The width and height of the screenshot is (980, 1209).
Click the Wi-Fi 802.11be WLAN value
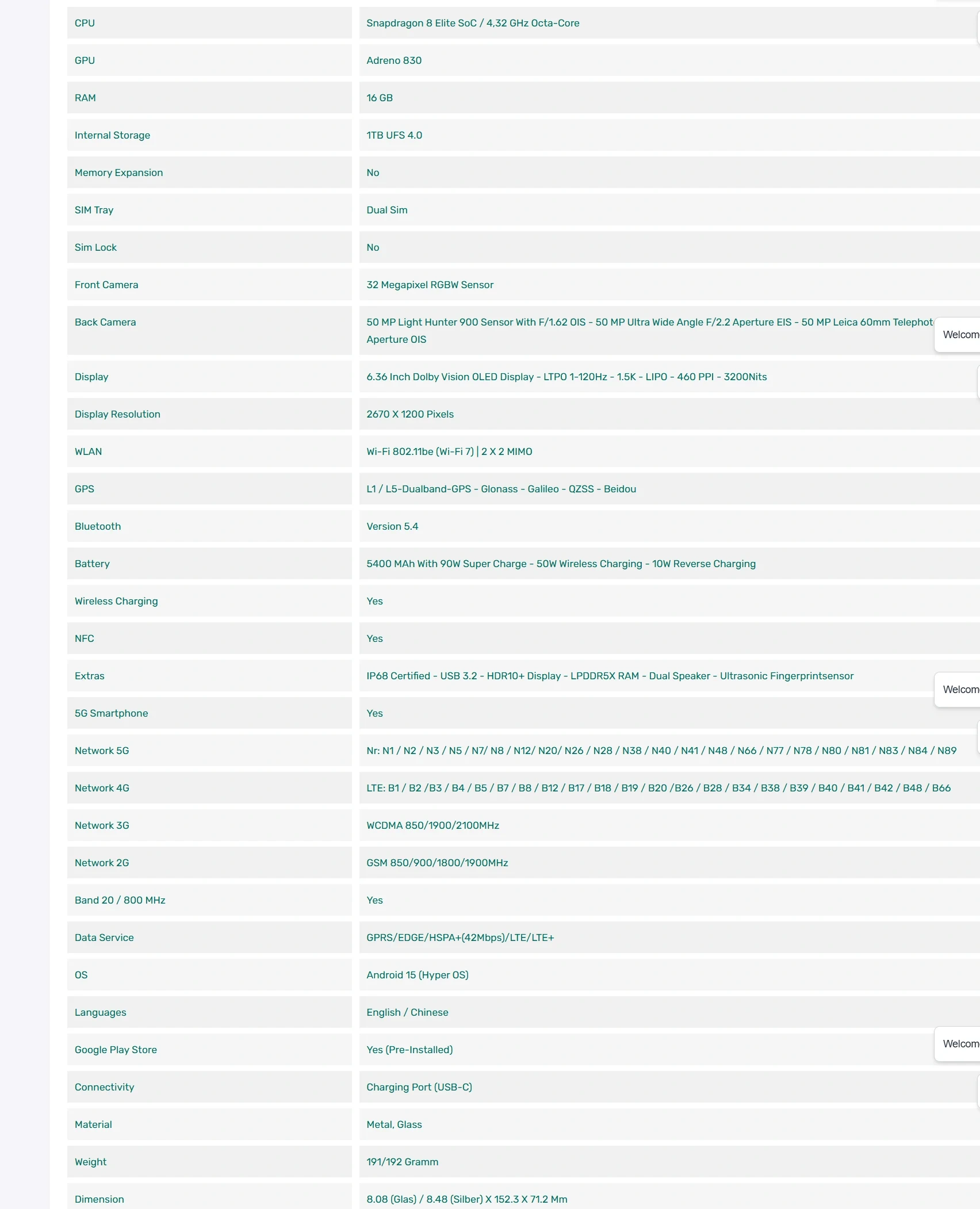click(x=449, y=452)
